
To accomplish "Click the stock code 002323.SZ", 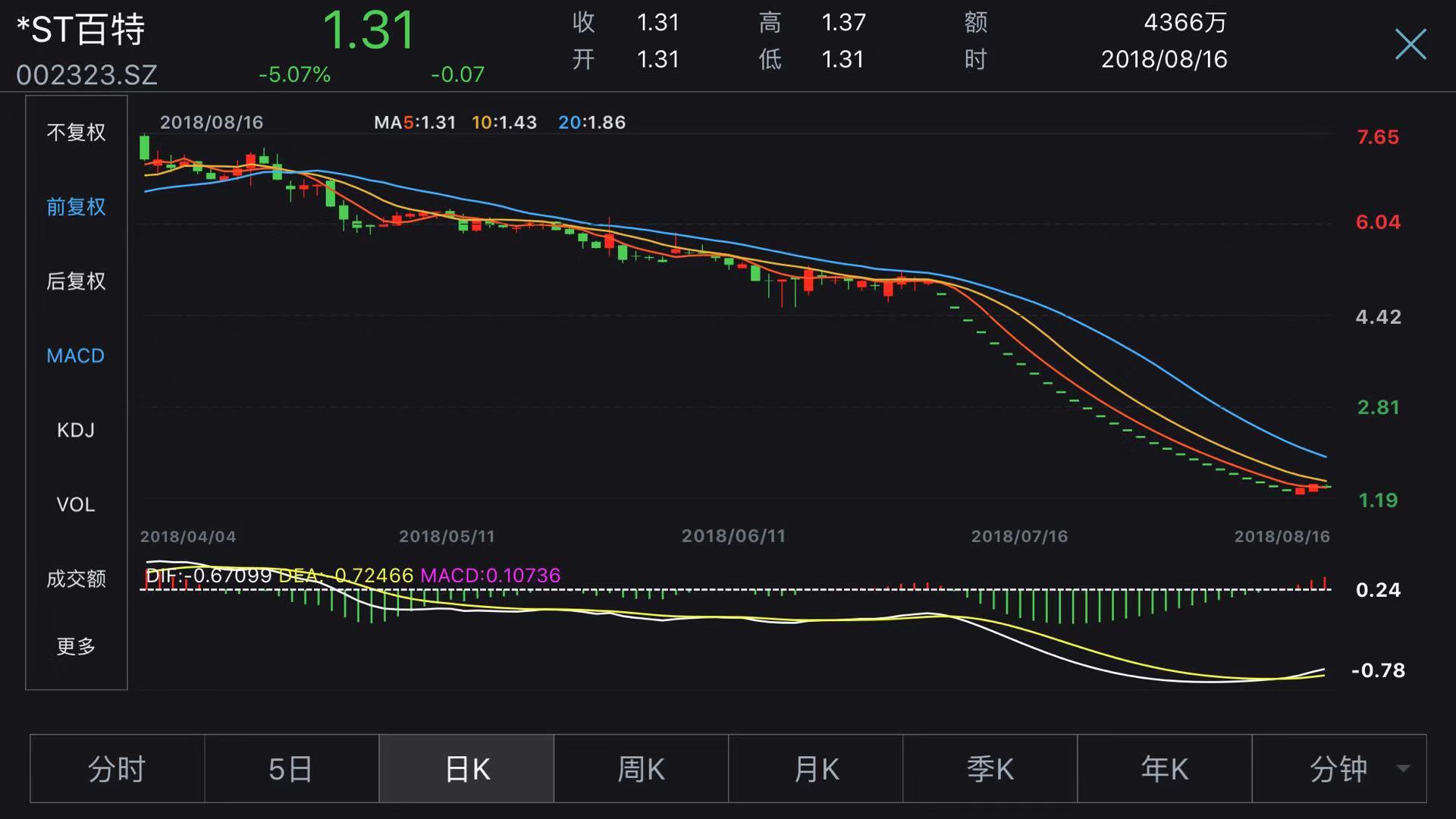I will [x=86, y=74].
